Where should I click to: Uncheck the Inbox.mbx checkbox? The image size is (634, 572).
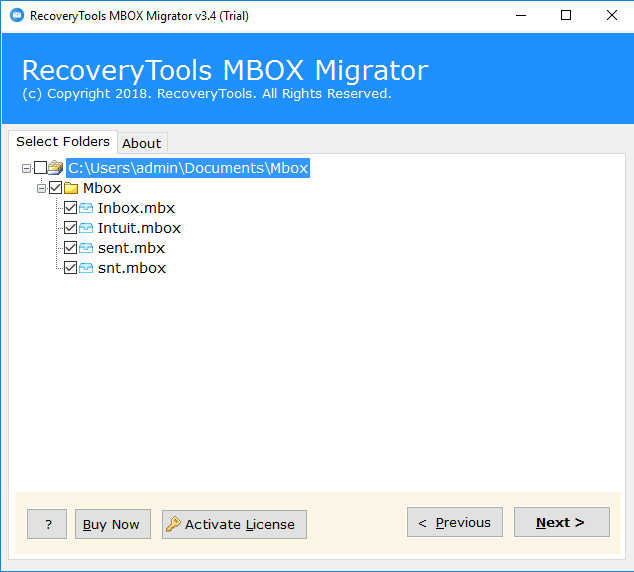point(70,208)
